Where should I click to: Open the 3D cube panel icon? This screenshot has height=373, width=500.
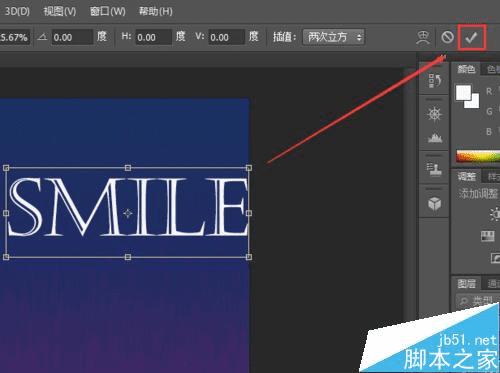[435, 203]
